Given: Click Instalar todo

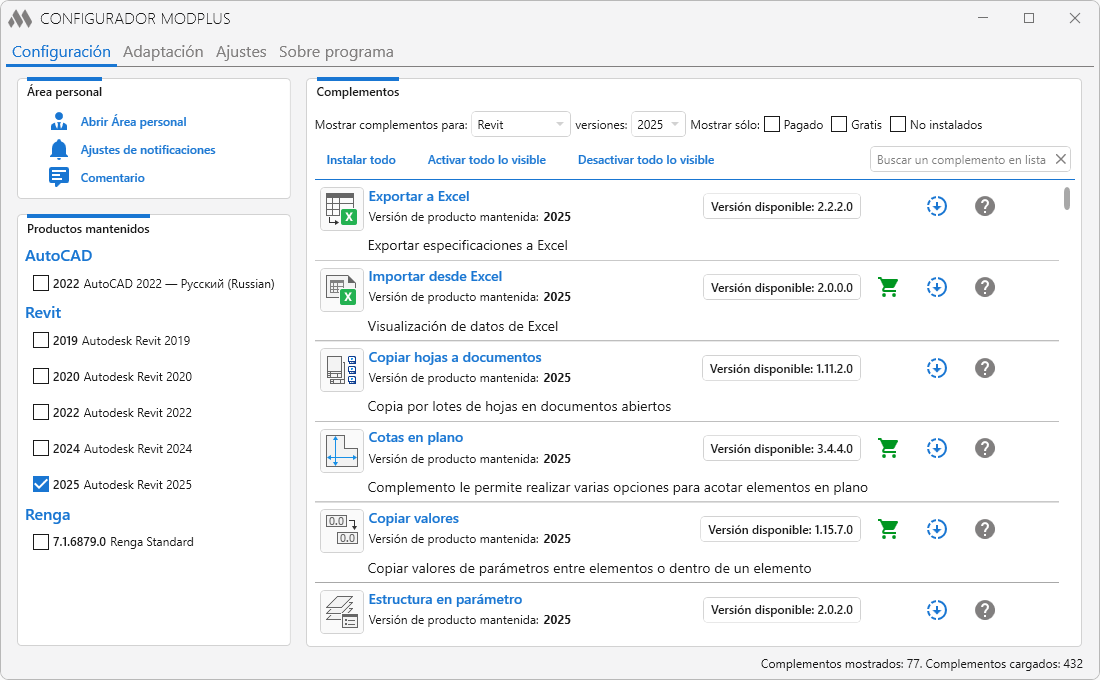Looking at the screenshot, I should pos(361,160).
